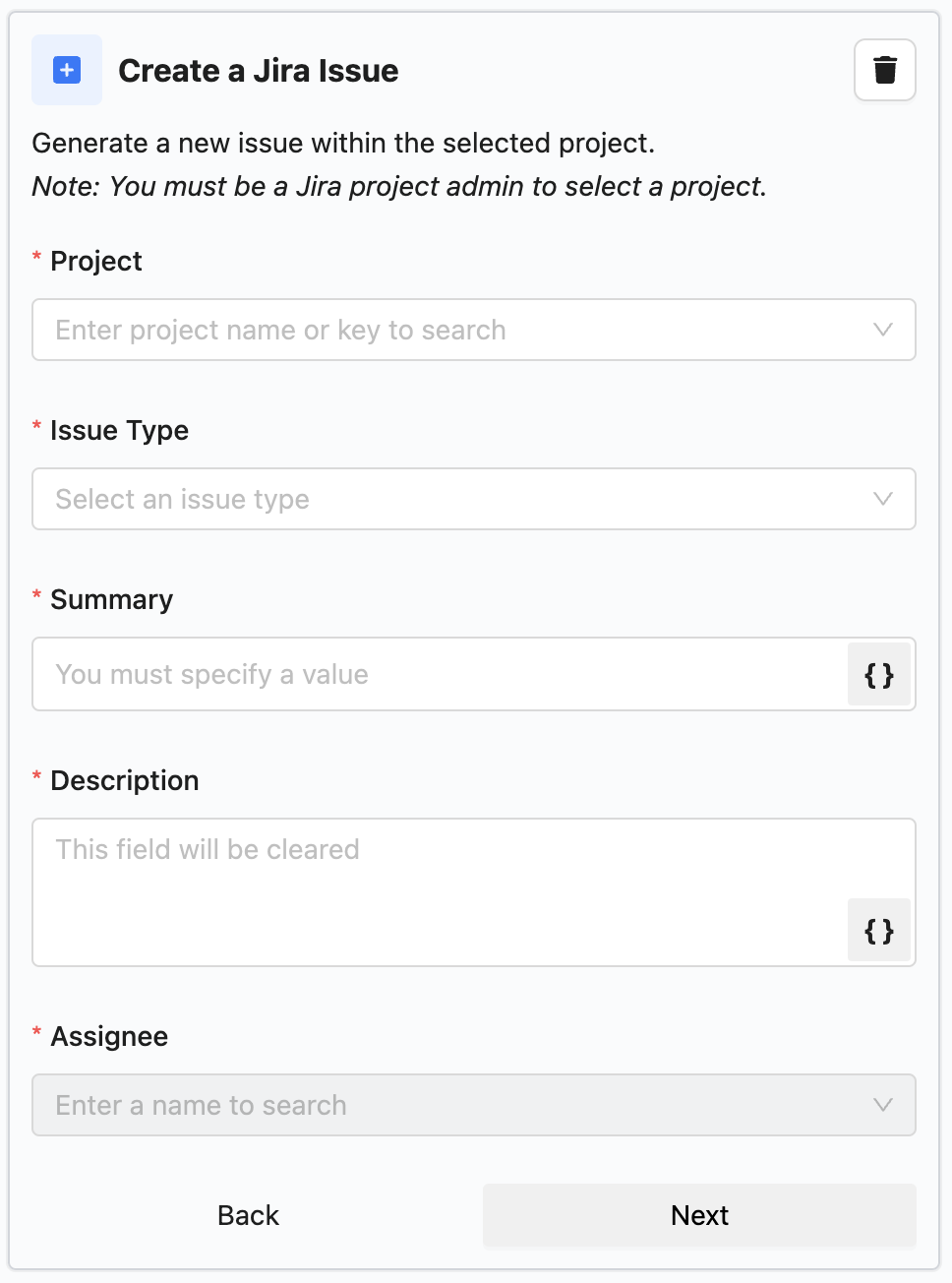The image size is (952, 1283).
Task: Click the 'Create a Jira Issue' heading
Action: [x=259, y=71]
